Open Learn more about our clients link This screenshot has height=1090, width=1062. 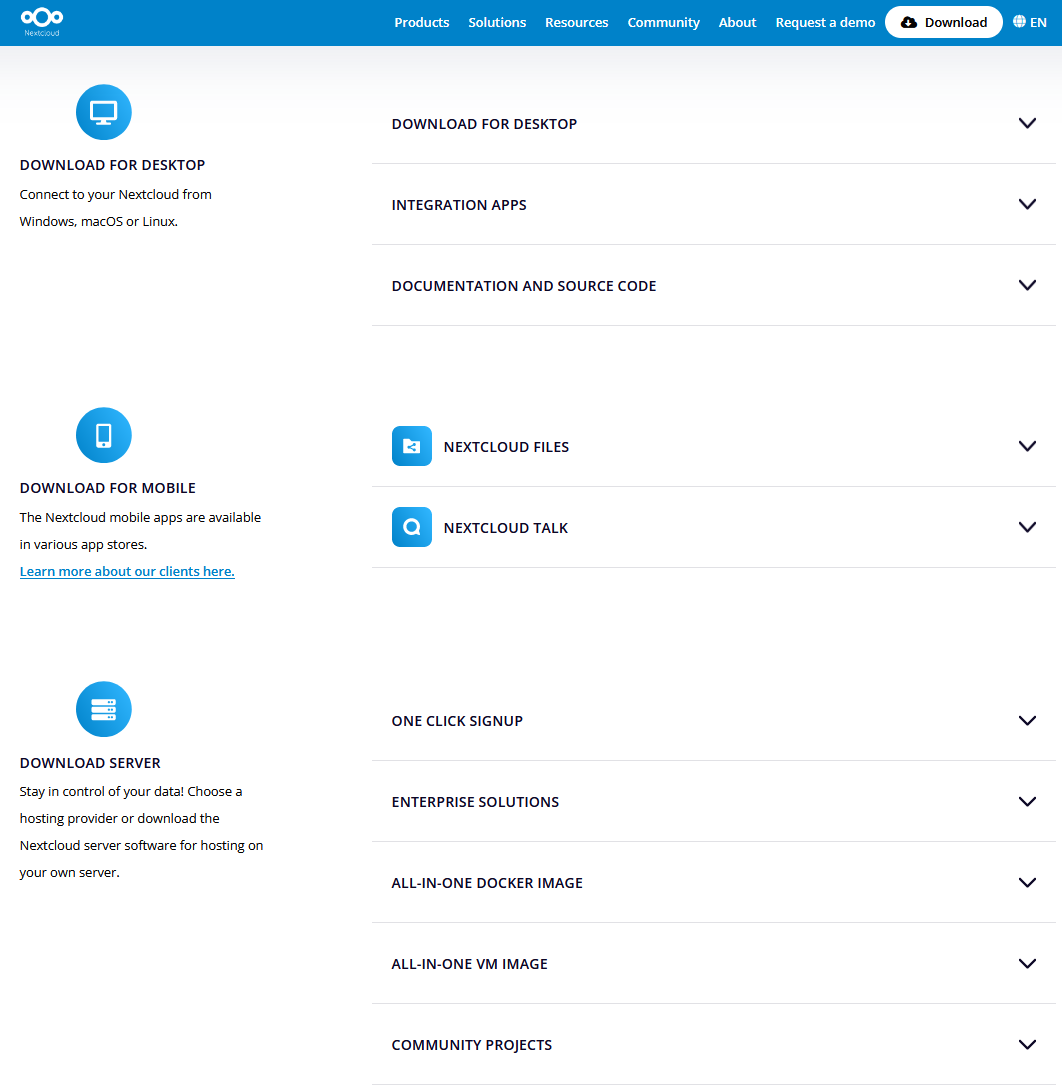coord(127,571)
